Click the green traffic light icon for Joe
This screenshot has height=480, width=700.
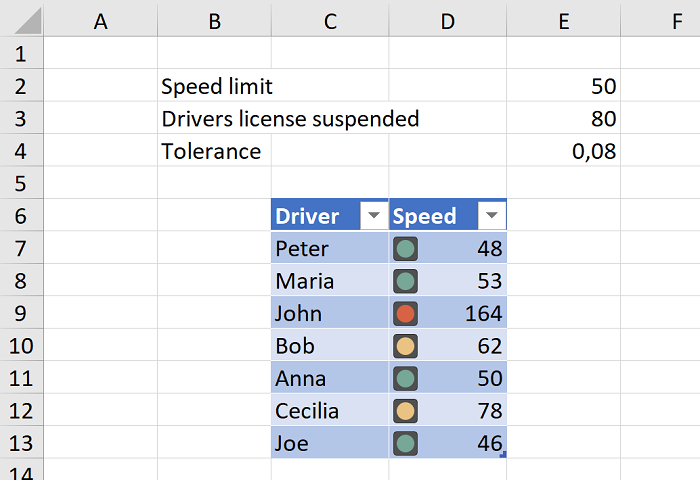coord(405,444)
